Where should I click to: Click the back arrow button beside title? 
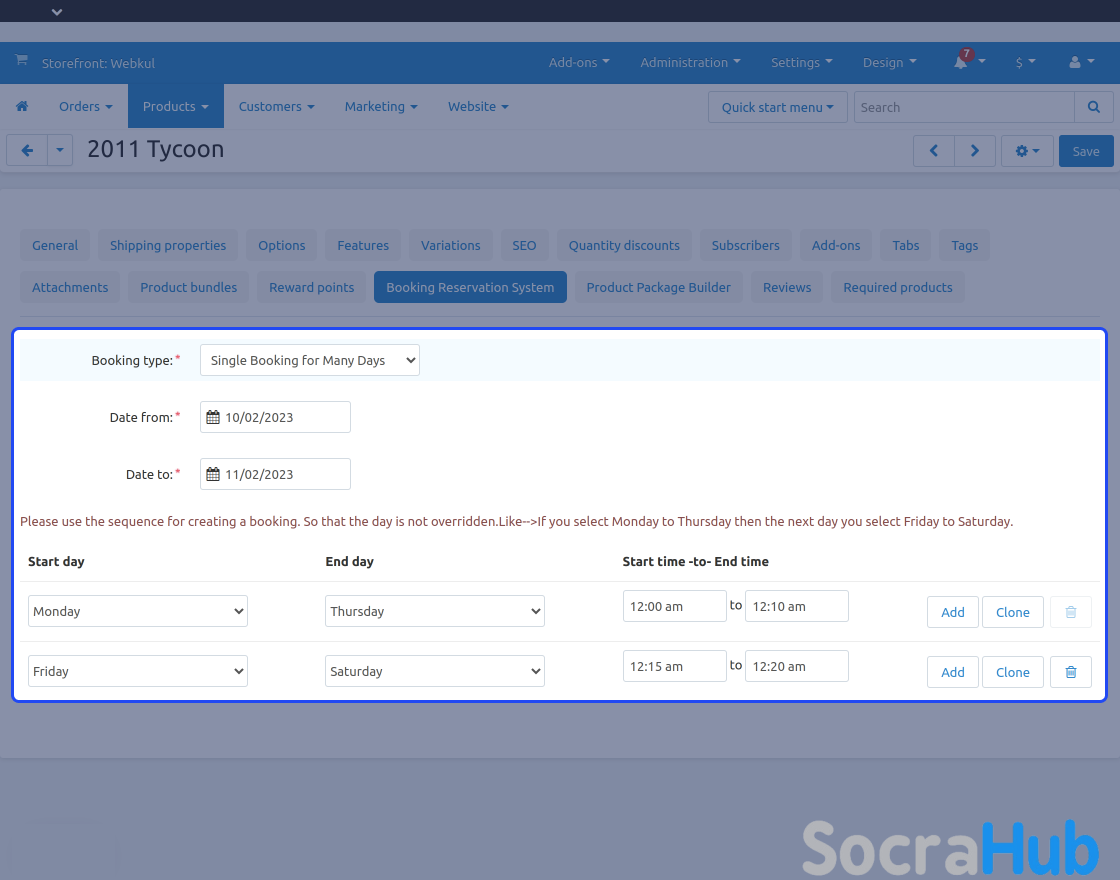[x=27, y=151]
